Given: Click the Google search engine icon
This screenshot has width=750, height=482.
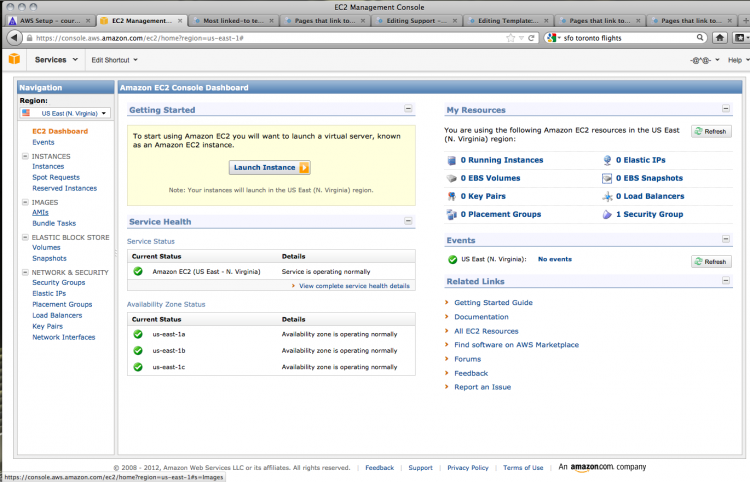Looking at the screenshot, I should click(x=551, y=37).
